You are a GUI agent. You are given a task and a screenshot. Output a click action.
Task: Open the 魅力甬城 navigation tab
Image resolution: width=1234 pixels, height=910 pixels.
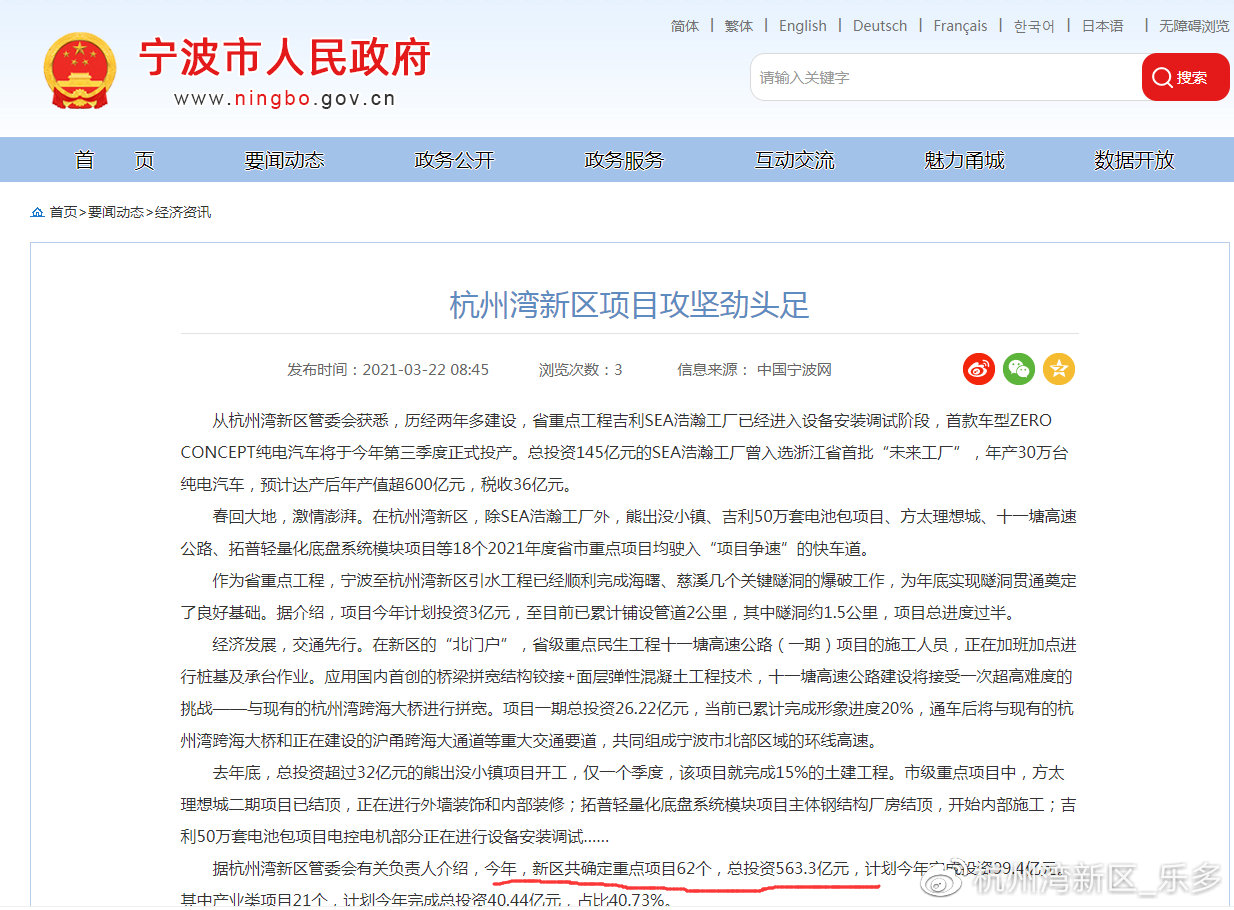pyautogui.click(x=965, y=160)
